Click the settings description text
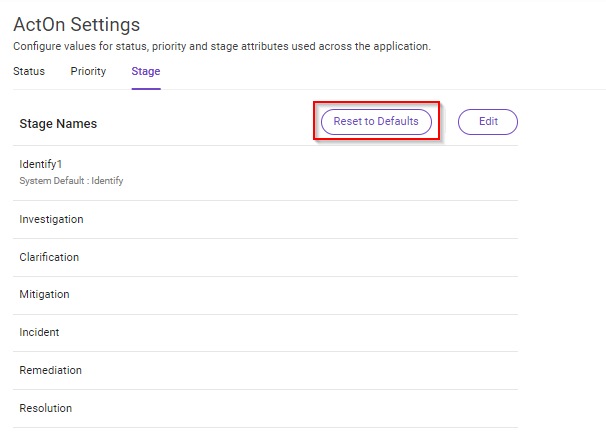Viewport: 606px width, 448px height. click(x=222, y=46)
